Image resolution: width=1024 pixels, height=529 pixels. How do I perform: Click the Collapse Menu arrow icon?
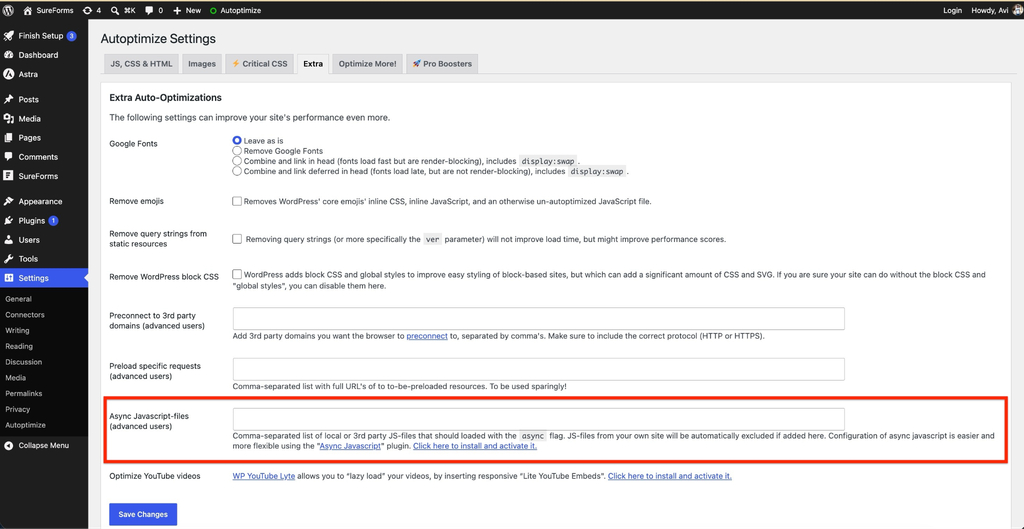pyautogui.click(x=8, y=445)
